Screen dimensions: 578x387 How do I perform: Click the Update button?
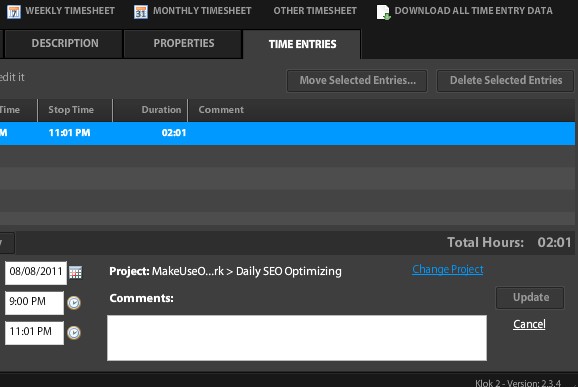[530, 297]
